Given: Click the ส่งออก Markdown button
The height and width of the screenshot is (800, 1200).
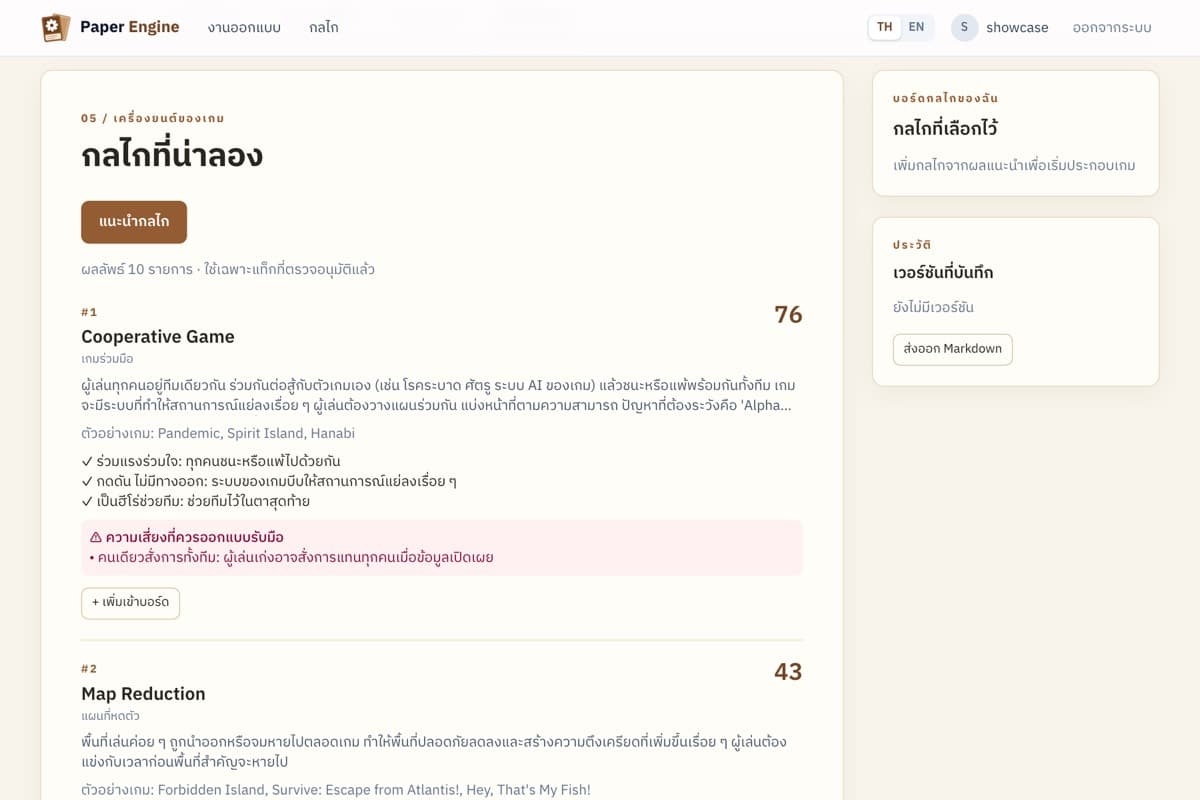Looking at the screenshot, I should (953, 349).
